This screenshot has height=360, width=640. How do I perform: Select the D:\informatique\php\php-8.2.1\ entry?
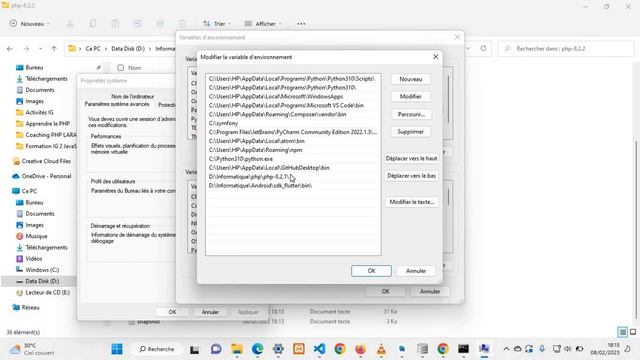tap(293, 177)
